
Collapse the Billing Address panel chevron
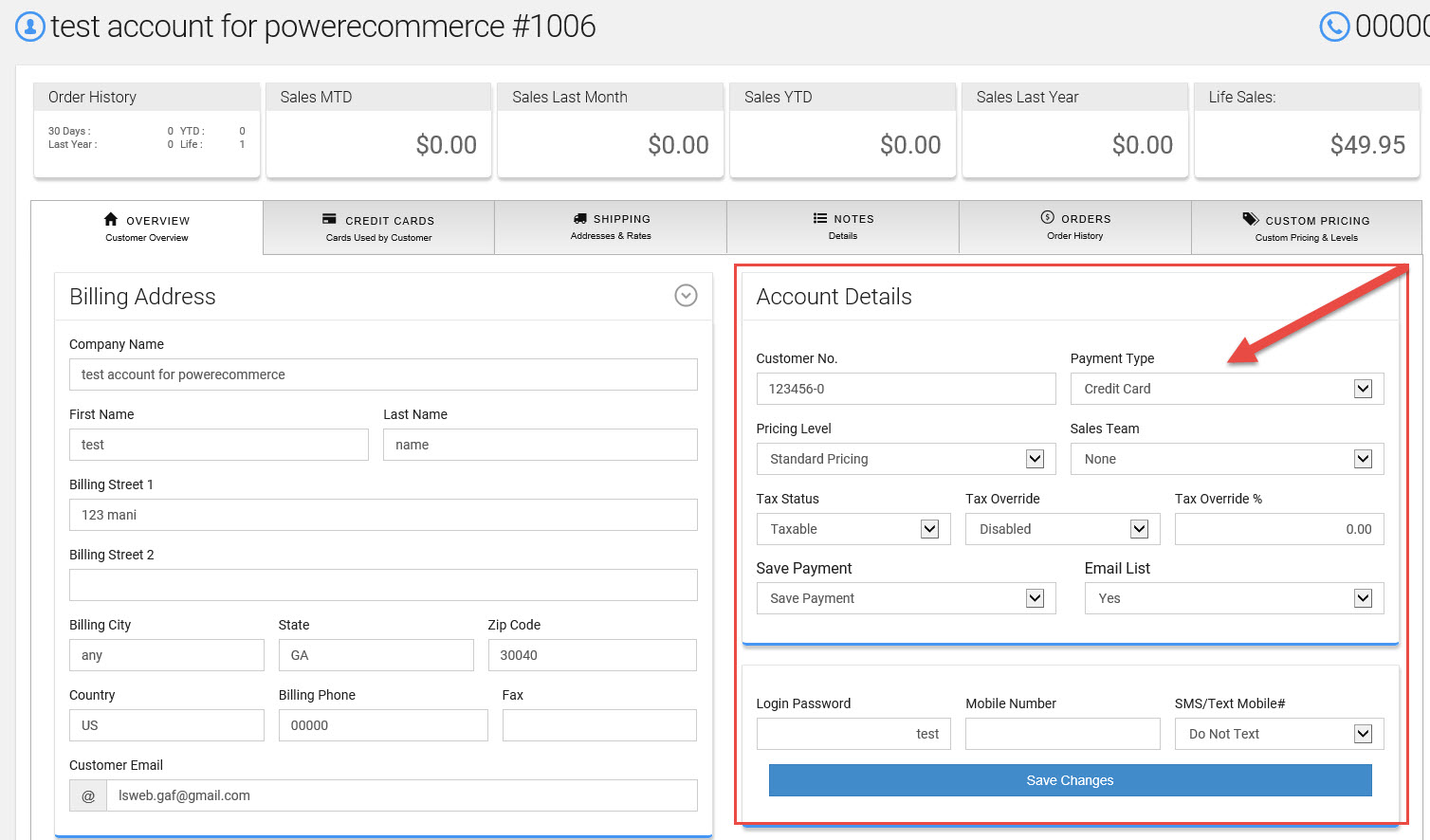point(686,296)
